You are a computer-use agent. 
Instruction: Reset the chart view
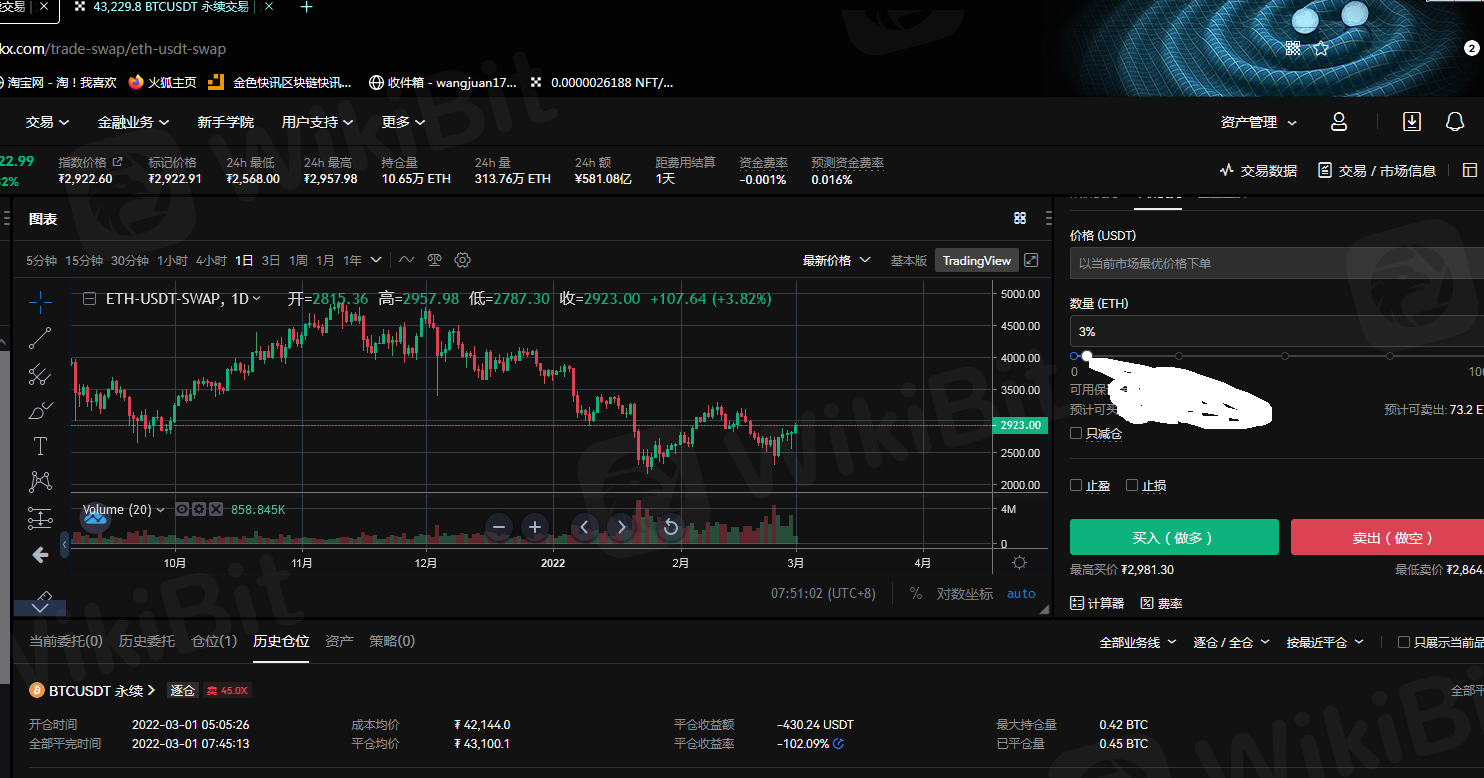click(671, 527)
